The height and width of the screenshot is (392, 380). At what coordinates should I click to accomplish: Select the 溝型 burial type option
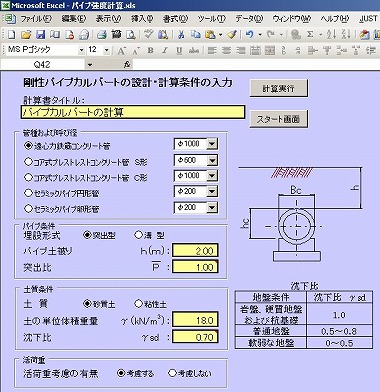pos(138,235)
